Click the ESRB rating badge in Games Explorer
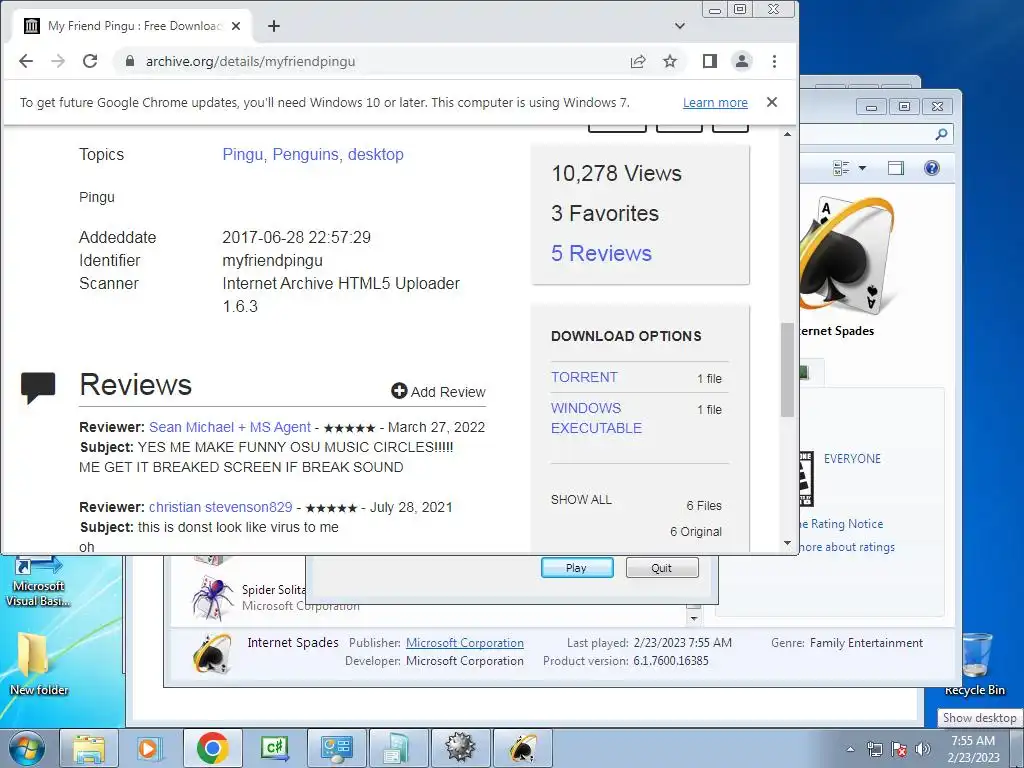This screenshot has width=1024, height=768. coord(807,479)
